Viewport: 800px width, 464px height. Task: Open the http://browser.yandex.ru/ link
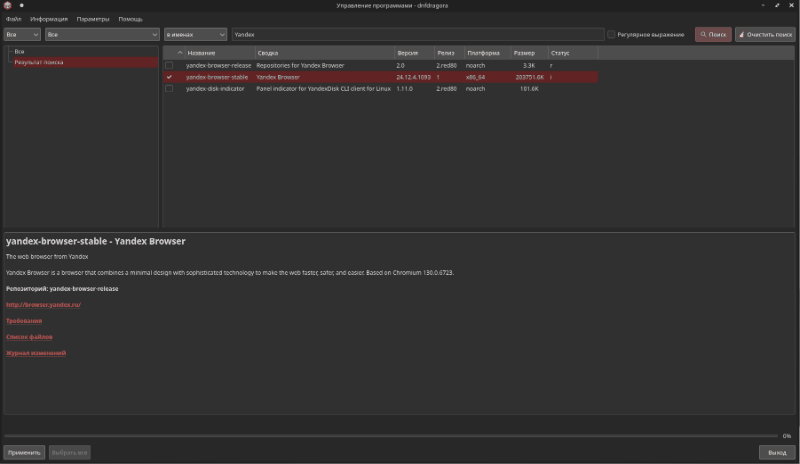[x=43, y=305]
